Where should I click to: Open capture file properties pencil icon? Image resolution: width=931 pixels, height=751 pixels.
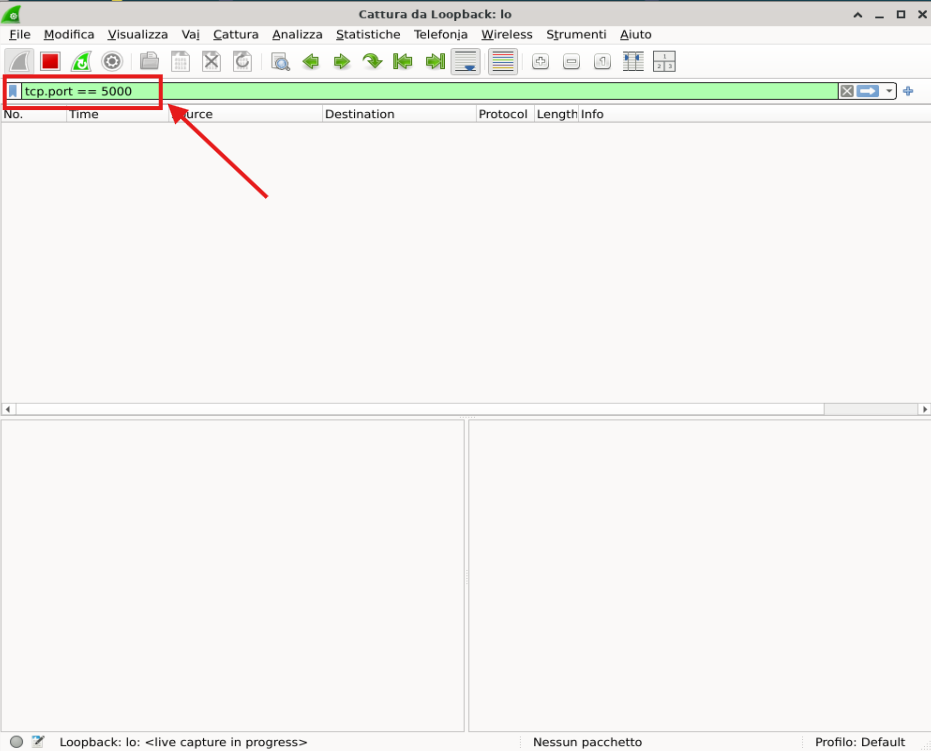[x=38, y=741]
